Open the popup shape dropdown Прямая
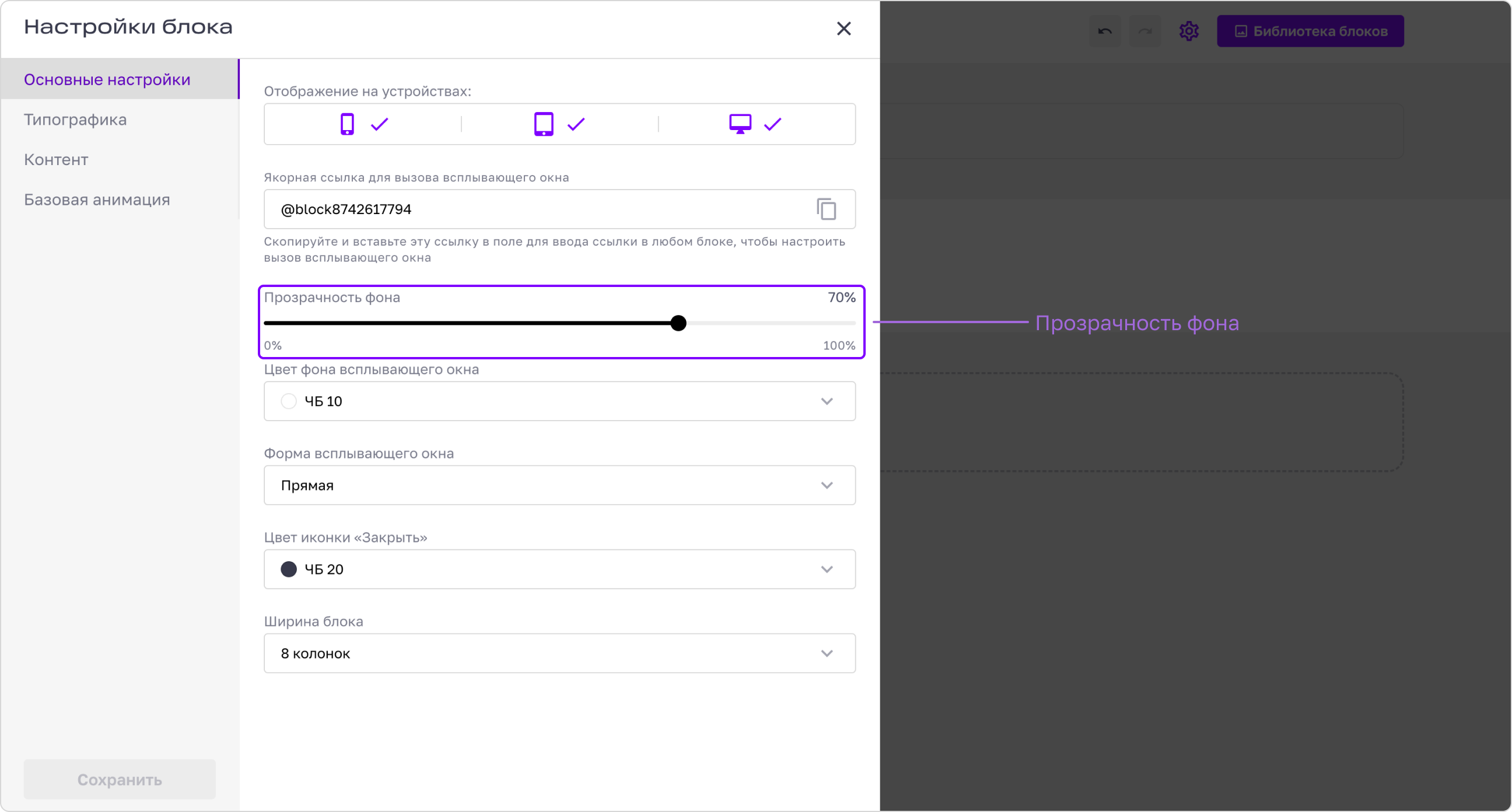 coord(559,485)
